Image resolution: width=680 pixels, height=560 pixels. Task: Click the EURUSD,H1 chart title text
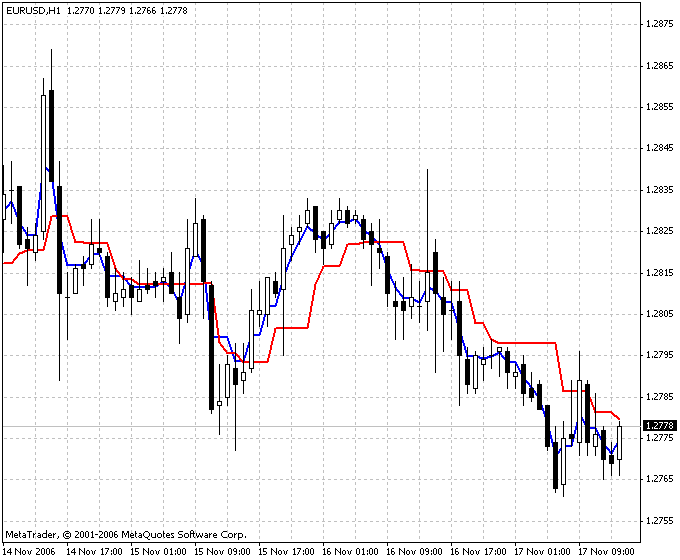click(x=33, y=9)
